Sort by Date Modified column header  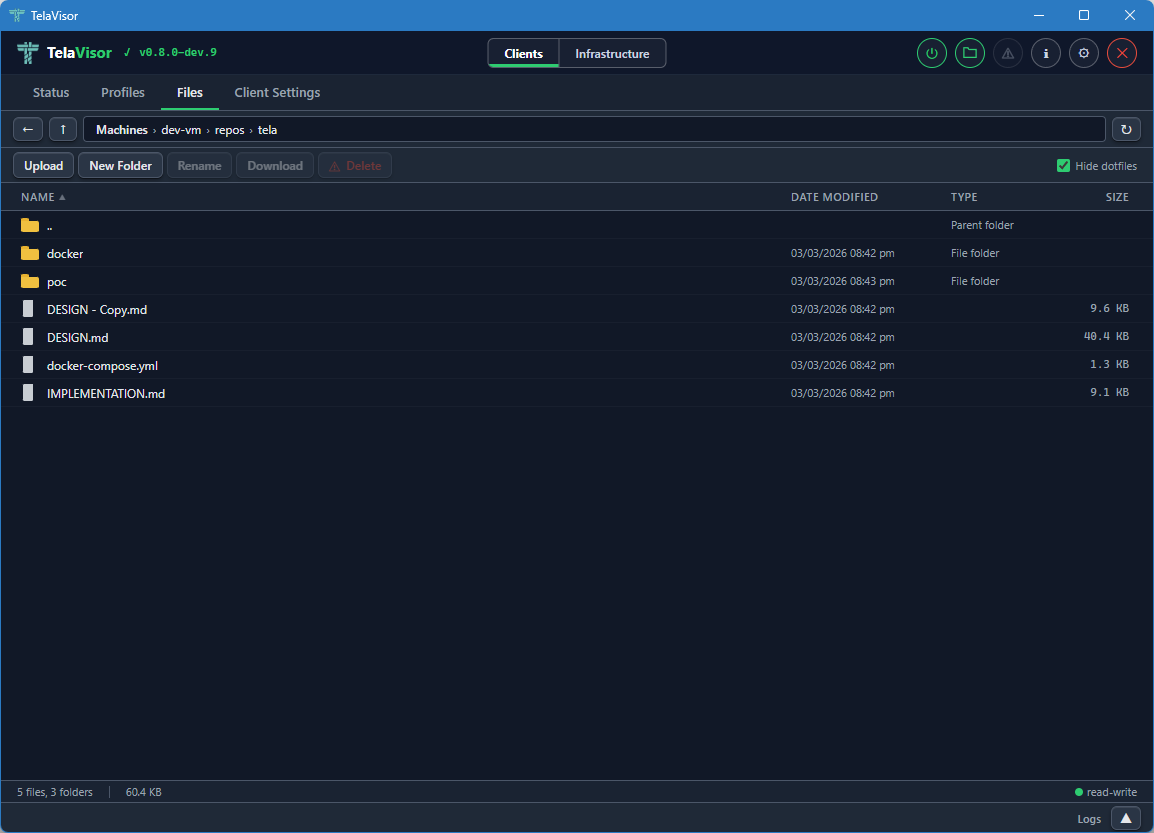coord(834,197)
